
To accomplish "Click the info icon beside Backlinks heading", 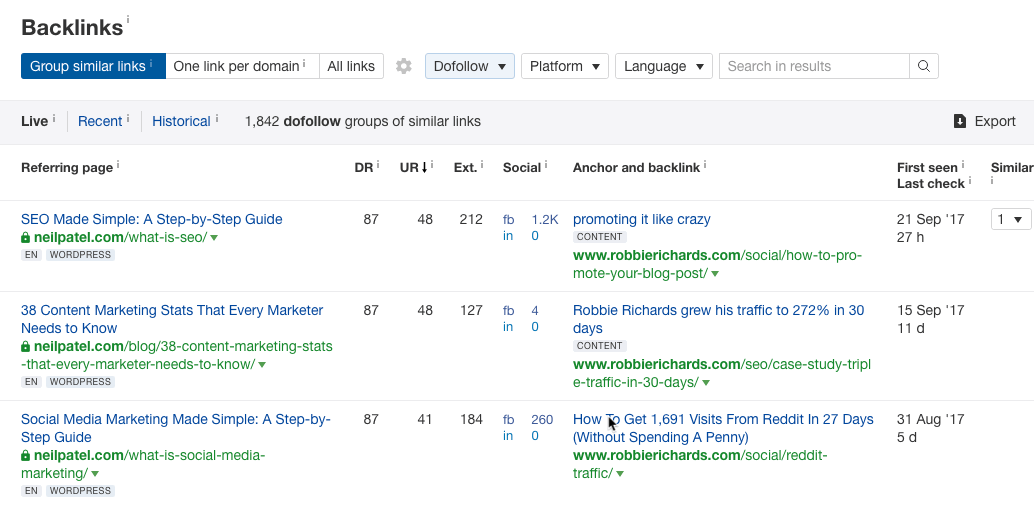I will [128, 19].
